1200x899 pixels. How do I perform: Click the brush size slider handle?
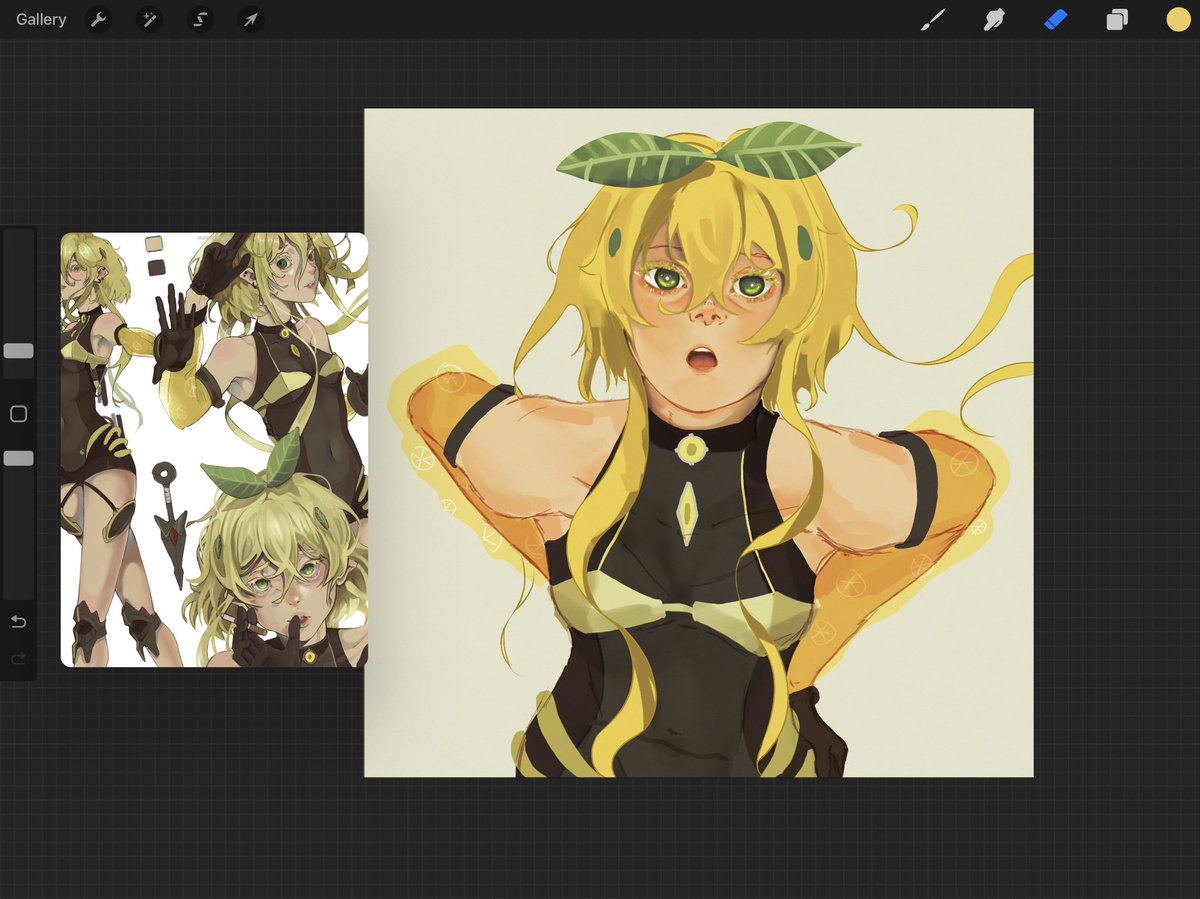coord(18,351)
